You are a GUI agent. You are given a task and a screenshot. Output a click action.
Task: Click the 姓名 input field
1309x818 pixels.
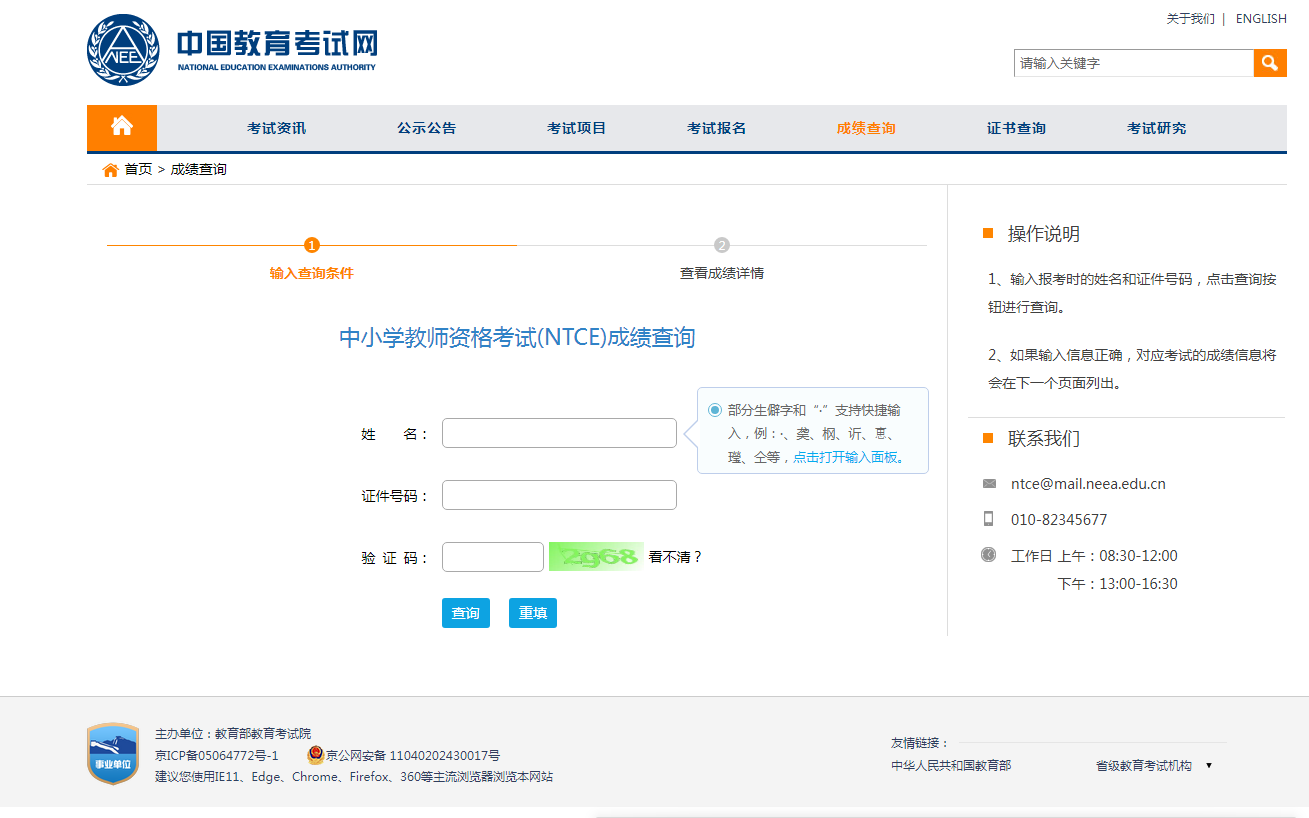pos(559,433)
